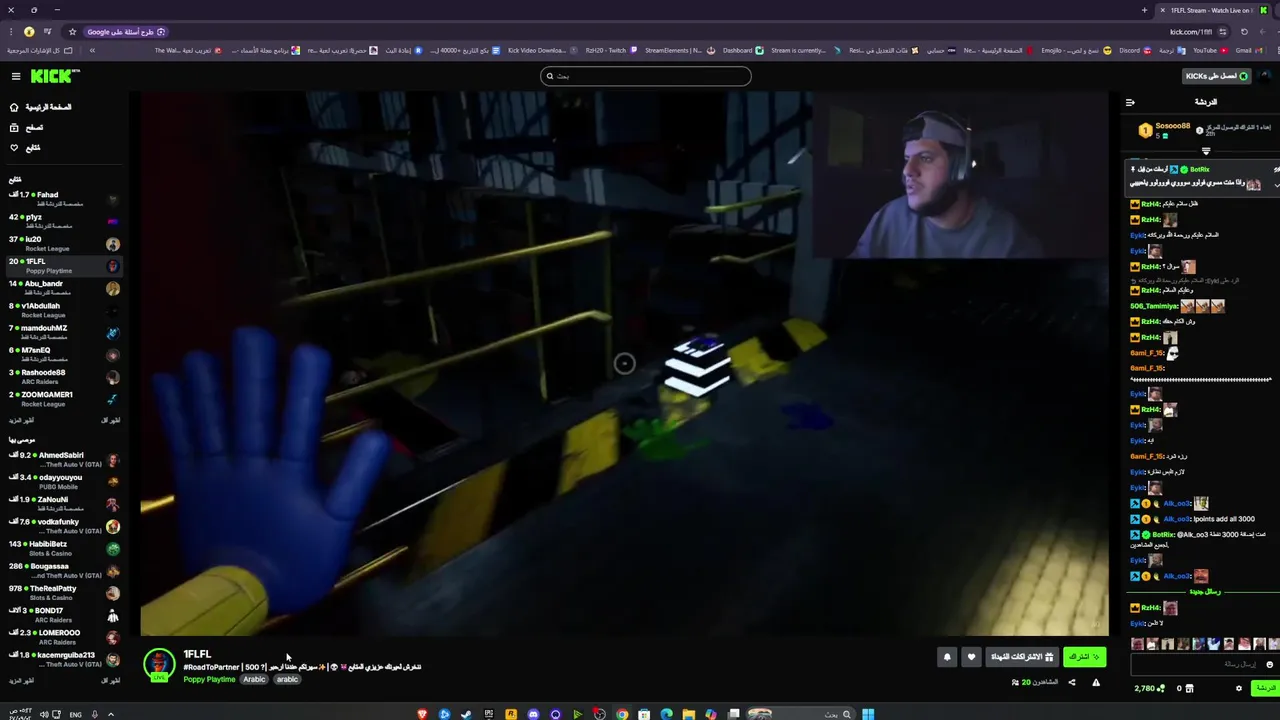Click the gift subscriptions button
The width and height of the screenshot is (1280, 720).
tap(1022, 657)
